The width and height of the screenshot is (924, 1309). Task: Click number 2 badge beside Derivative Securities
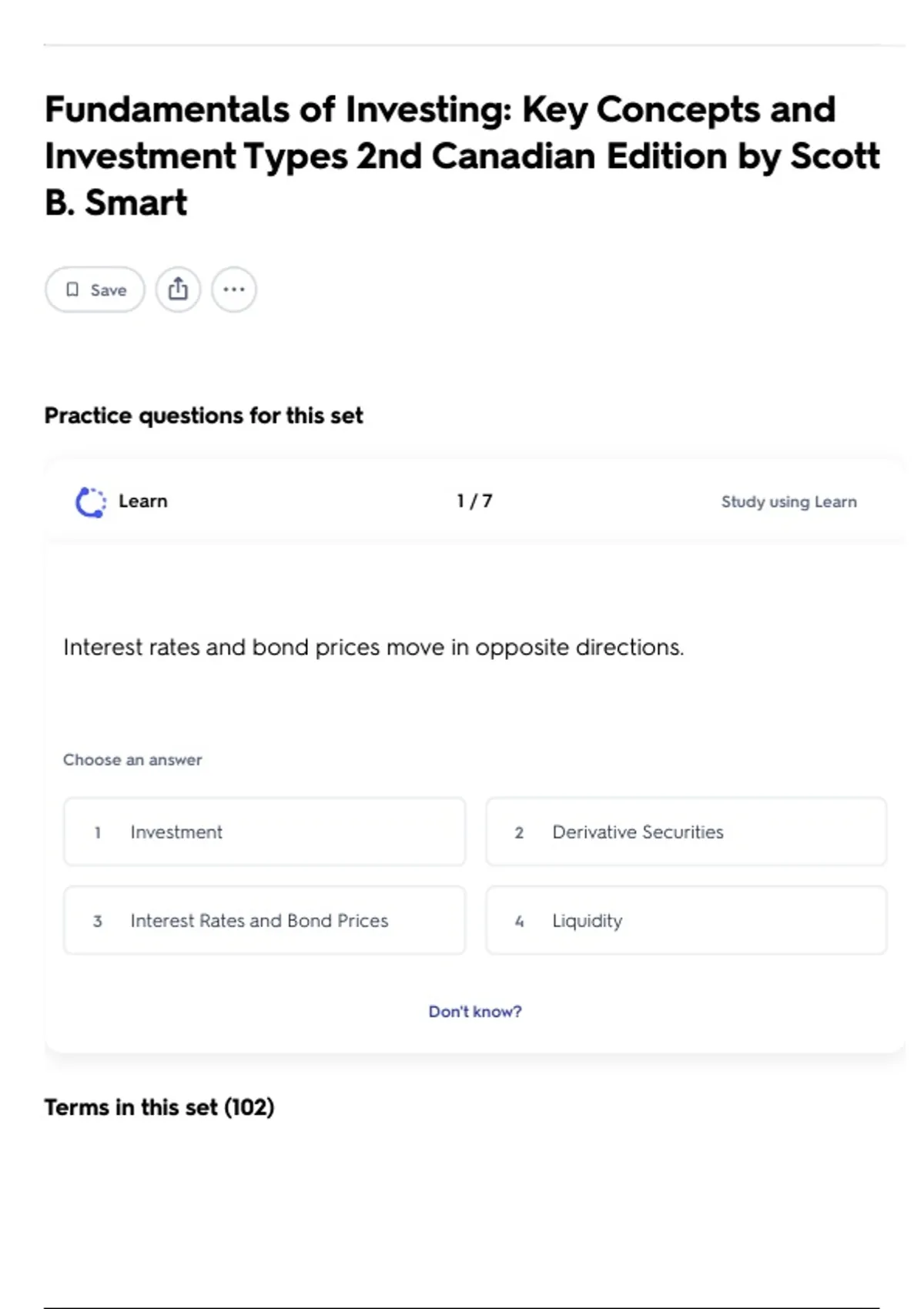click(519, 832)
